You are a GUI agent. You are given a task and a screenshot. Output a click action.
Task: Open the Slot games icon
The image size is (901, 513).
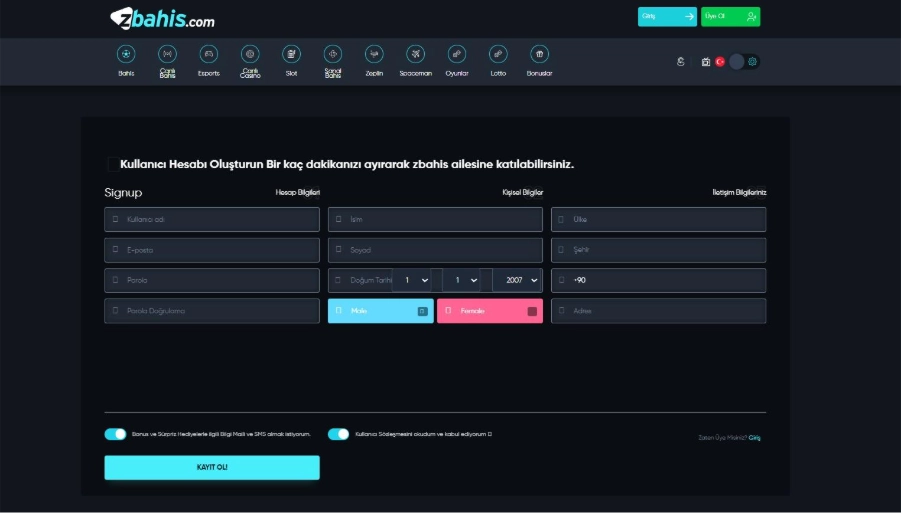pyautogui.click(x=291, y=54)
